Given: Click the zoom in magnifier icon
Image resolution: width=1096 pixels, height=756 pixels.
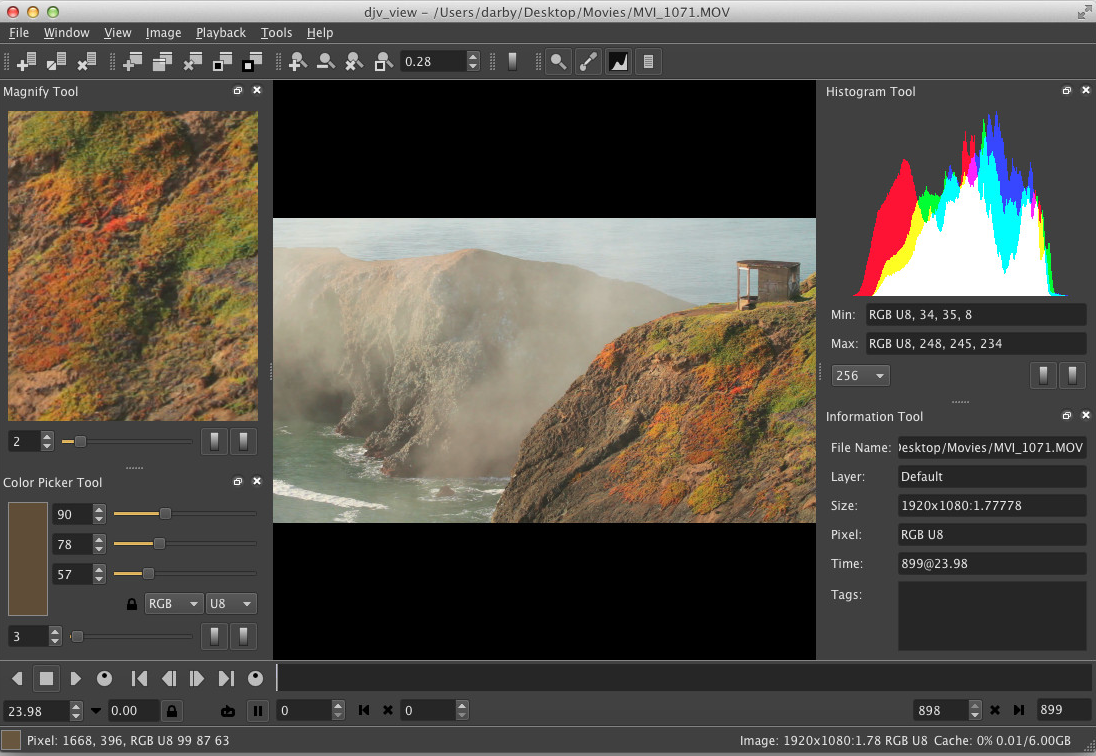Looking at the screenshot, I should [x=297, y=62].
